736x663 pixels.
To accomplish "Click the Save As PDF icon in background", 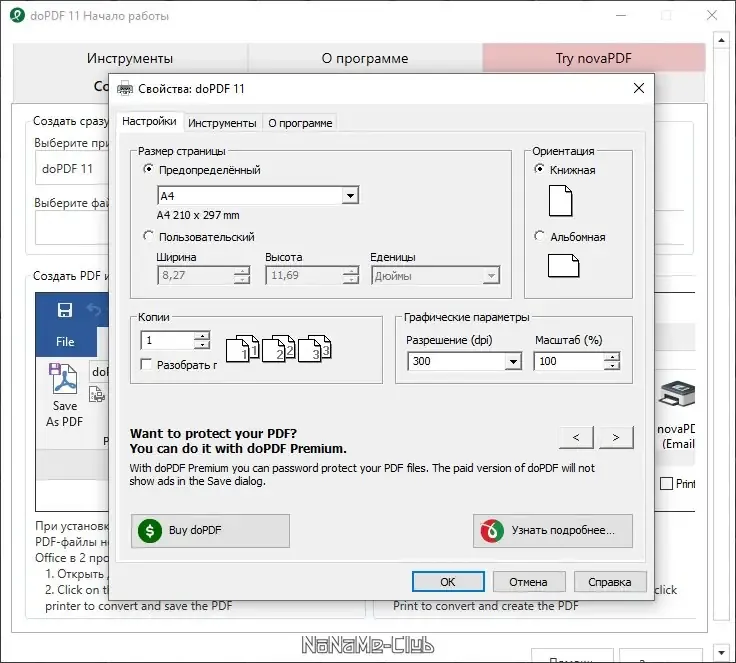I will (x=64, y=378).
